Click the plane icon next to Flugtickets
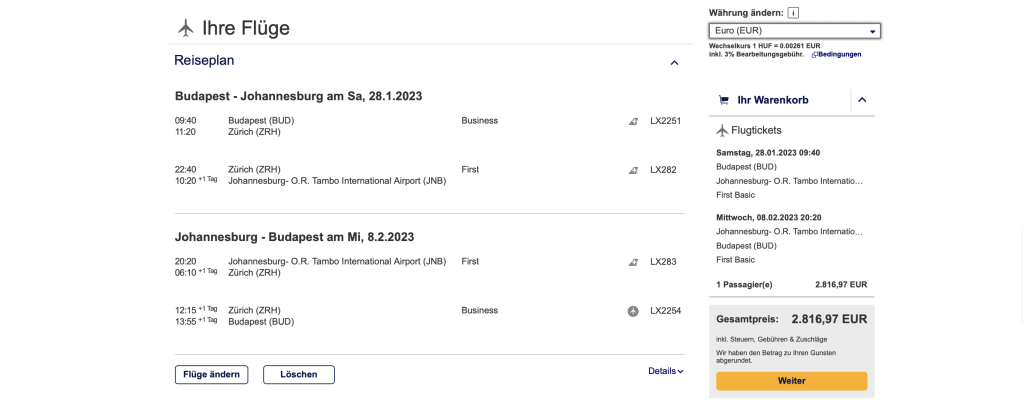 723,130
